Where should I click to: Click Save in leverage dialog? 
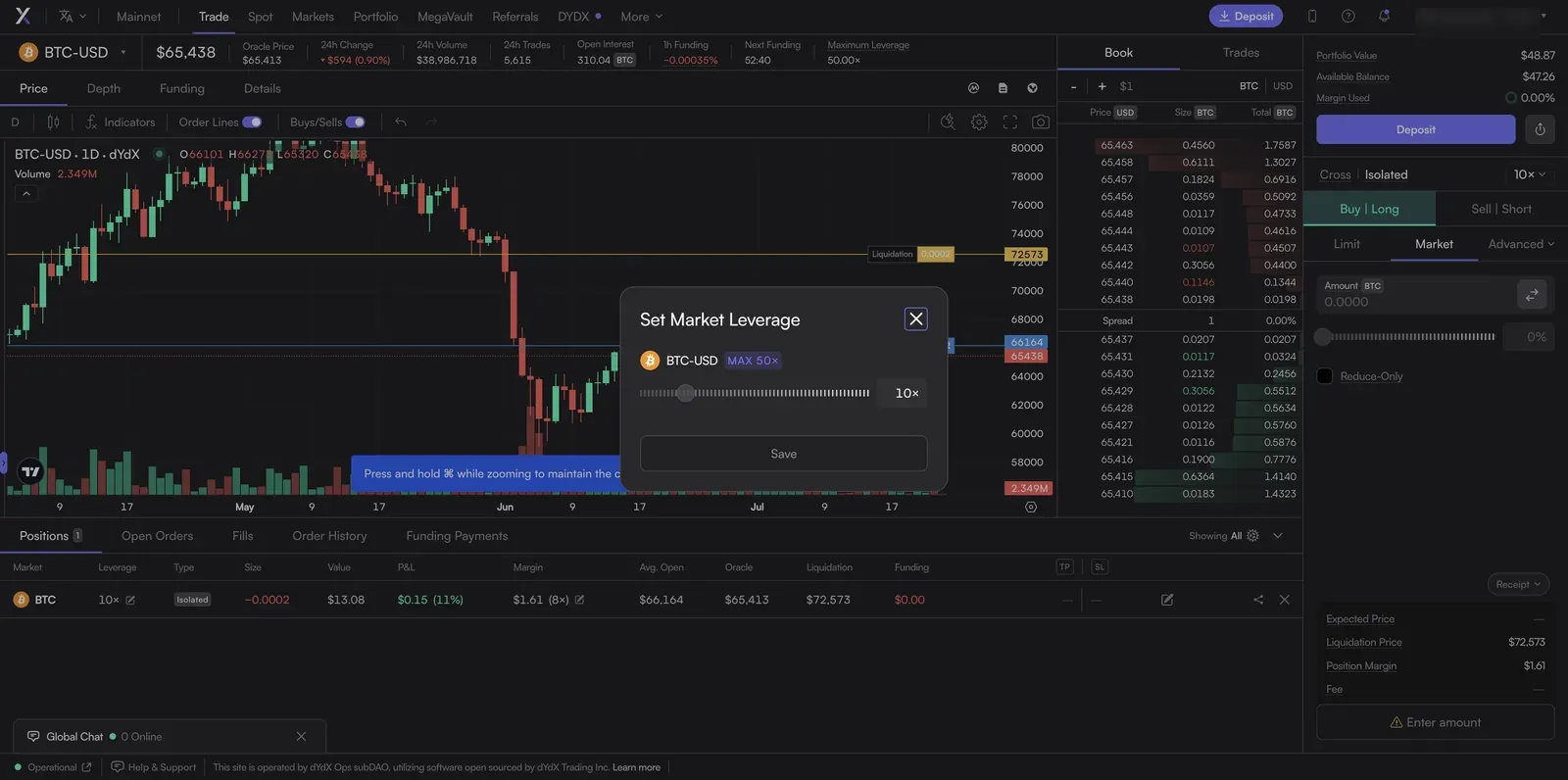[x=784, y=454]
